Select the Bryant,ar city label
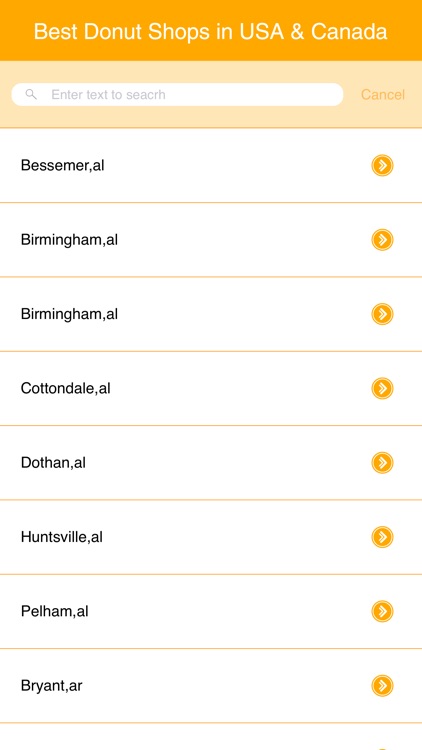Image resolution: width=422 pixels, height=750 pixels. 52,686
